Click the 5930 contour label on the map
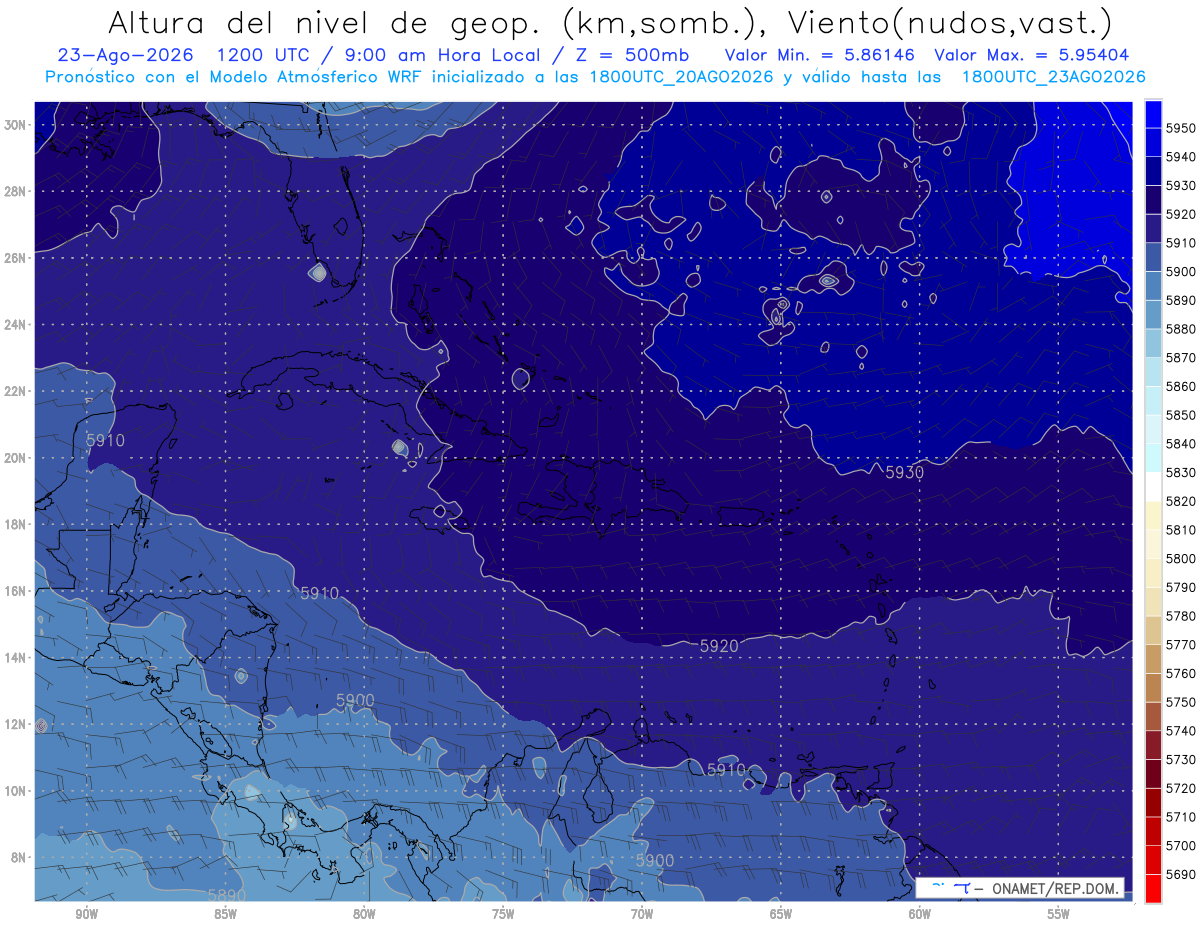 (905, 472)
